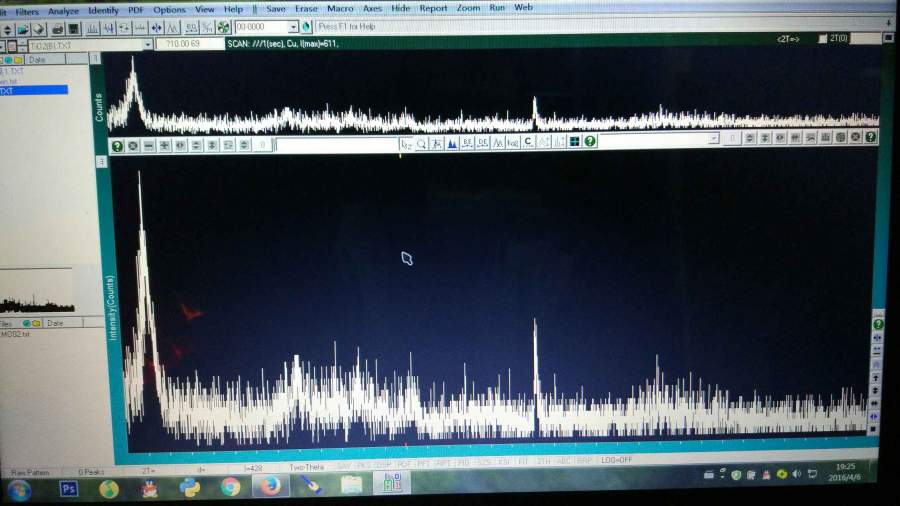This screenshot has height=506, width=900.
Task: Click the Windows Start button
Action: point(18,491)
